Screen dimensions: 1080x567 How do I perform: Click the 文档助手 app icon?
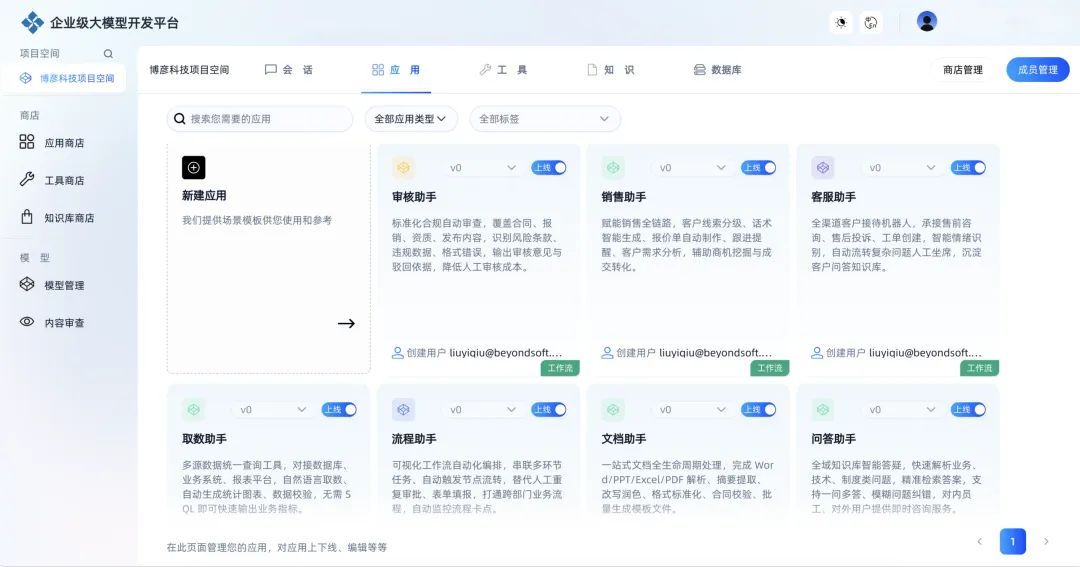pyautogui.click(x=613, y=409)
